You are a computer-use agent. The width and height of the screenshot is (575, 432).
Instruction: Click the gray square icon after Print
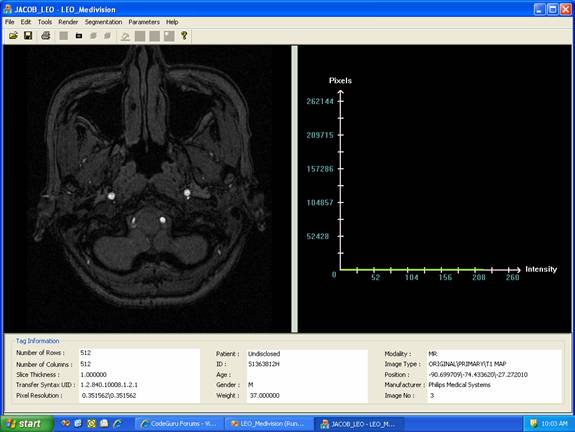pos(63,36)
